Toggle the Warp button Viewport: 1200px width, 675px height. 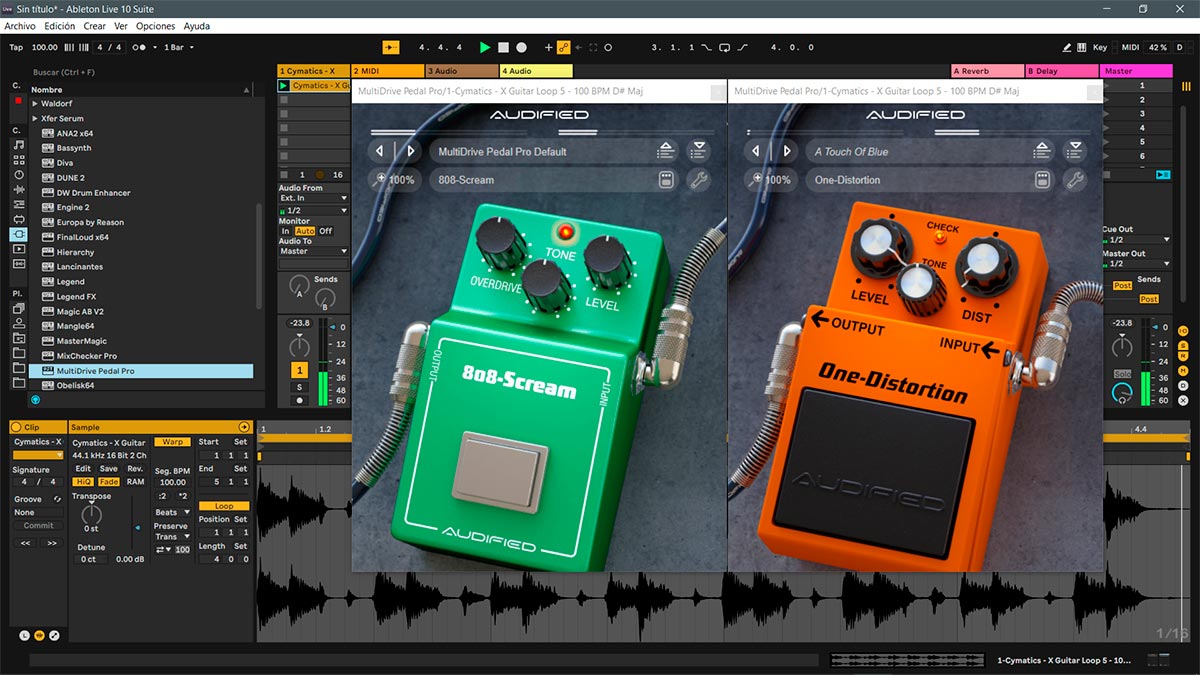[x=172, y=441]
